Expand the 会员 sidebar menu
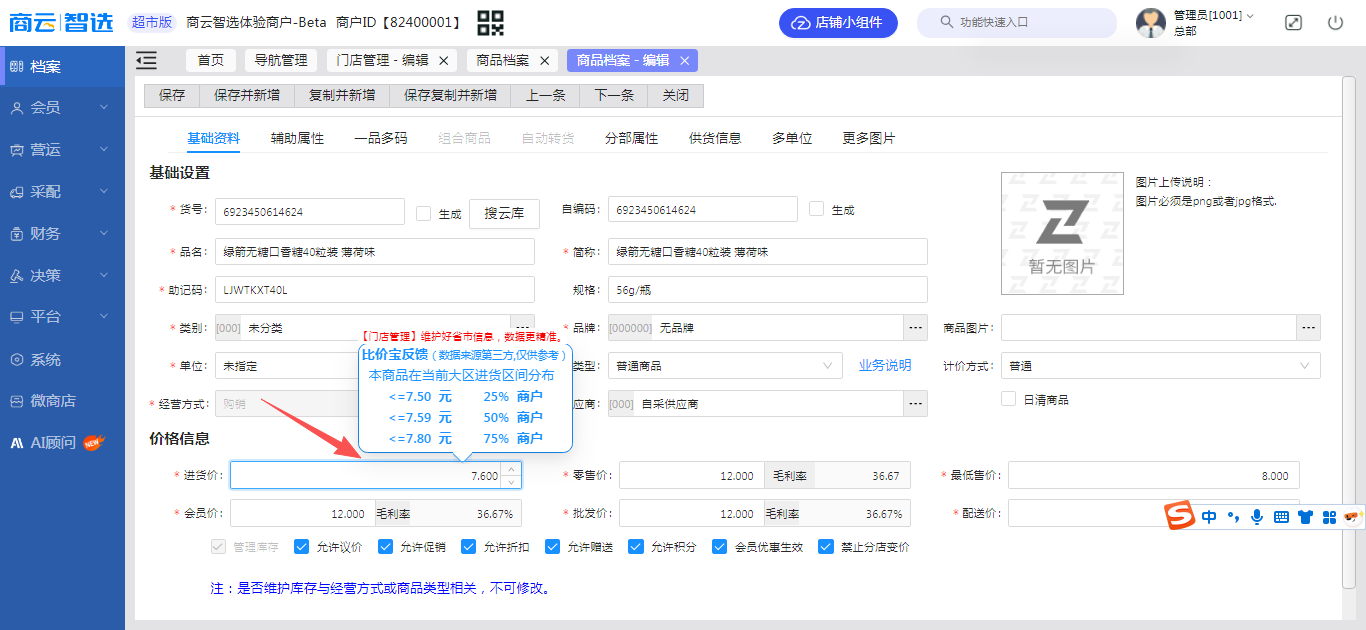 click(62, 108)
